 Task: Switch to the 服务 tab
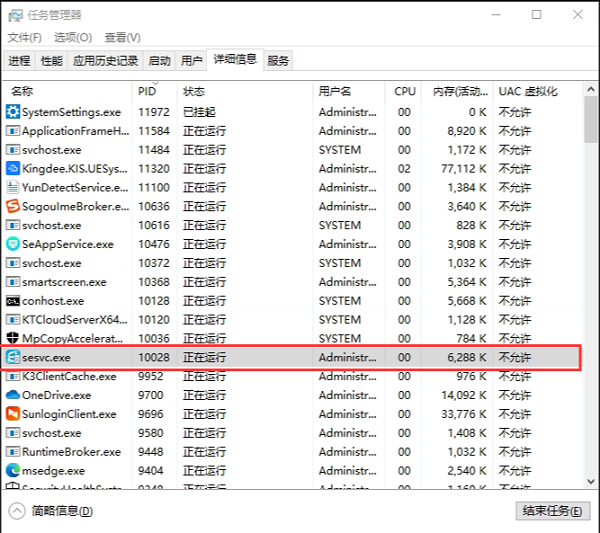pos(278,61)
